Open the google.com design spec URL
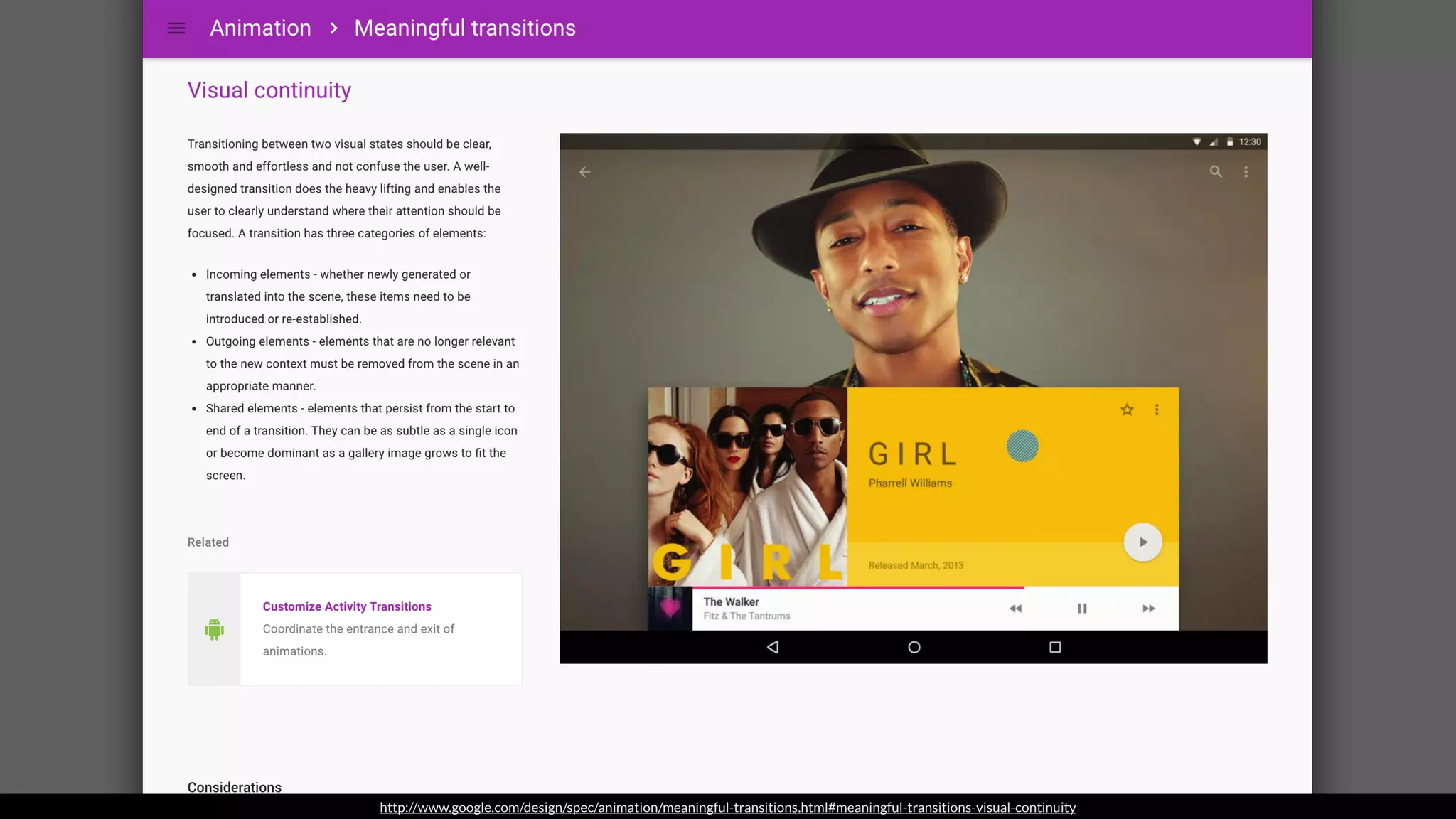This screenshot has height=819, width=1456. [x=727, y=808]
